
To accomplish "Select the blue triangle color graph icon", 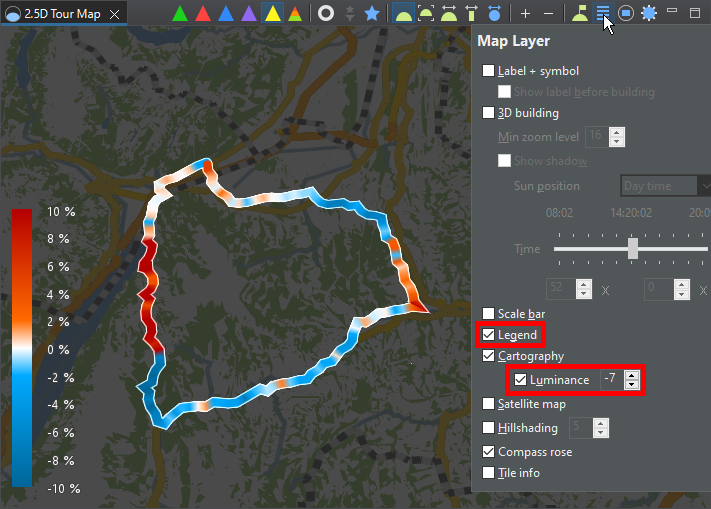I will [226, 14].
